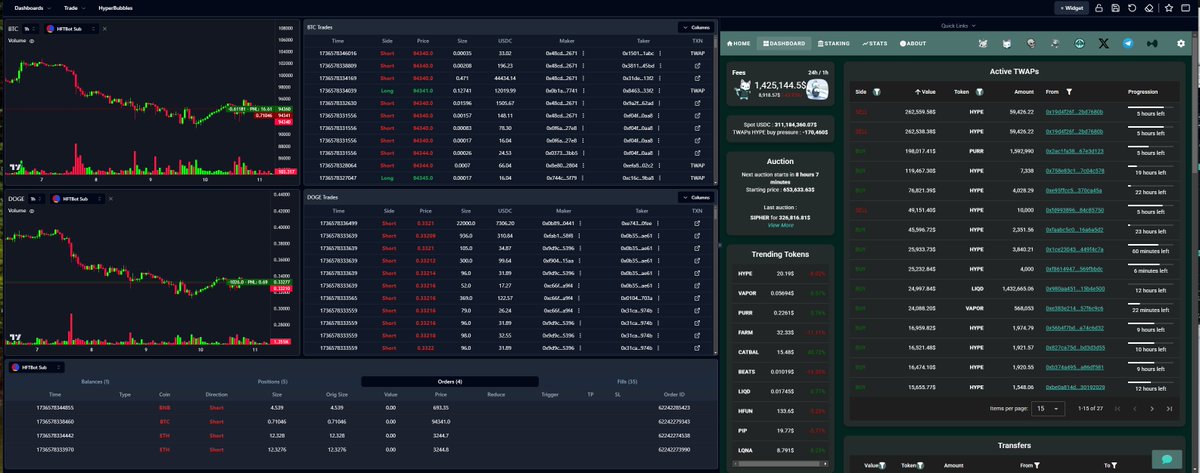Click filter icon next to Token in Active TWAPs
Viewport: 1200px width, 473px height.
point(979,91)
